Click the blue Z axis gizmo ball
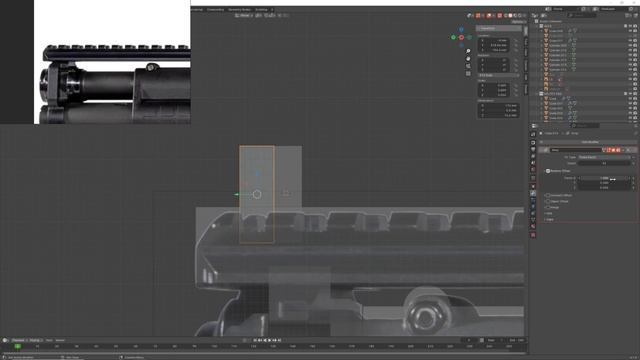 (462, 30)
